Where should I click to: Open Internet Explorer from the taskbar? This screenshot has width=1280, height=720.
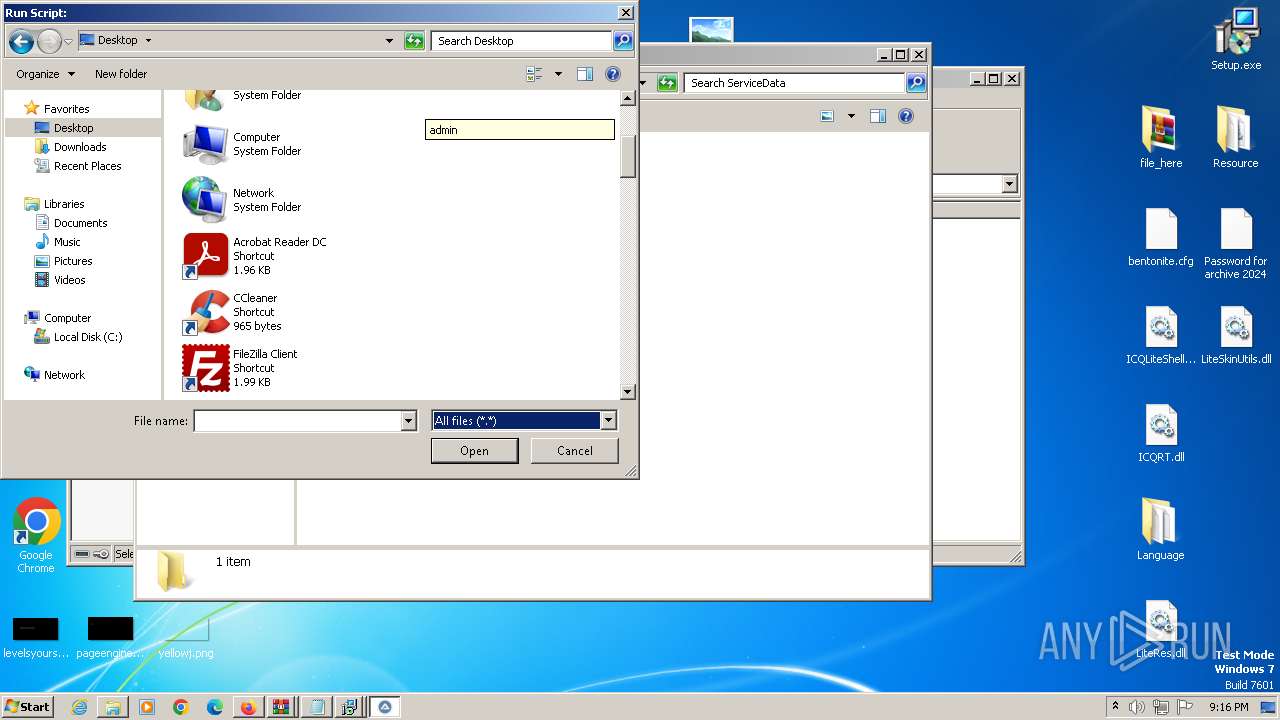(79, 707)
